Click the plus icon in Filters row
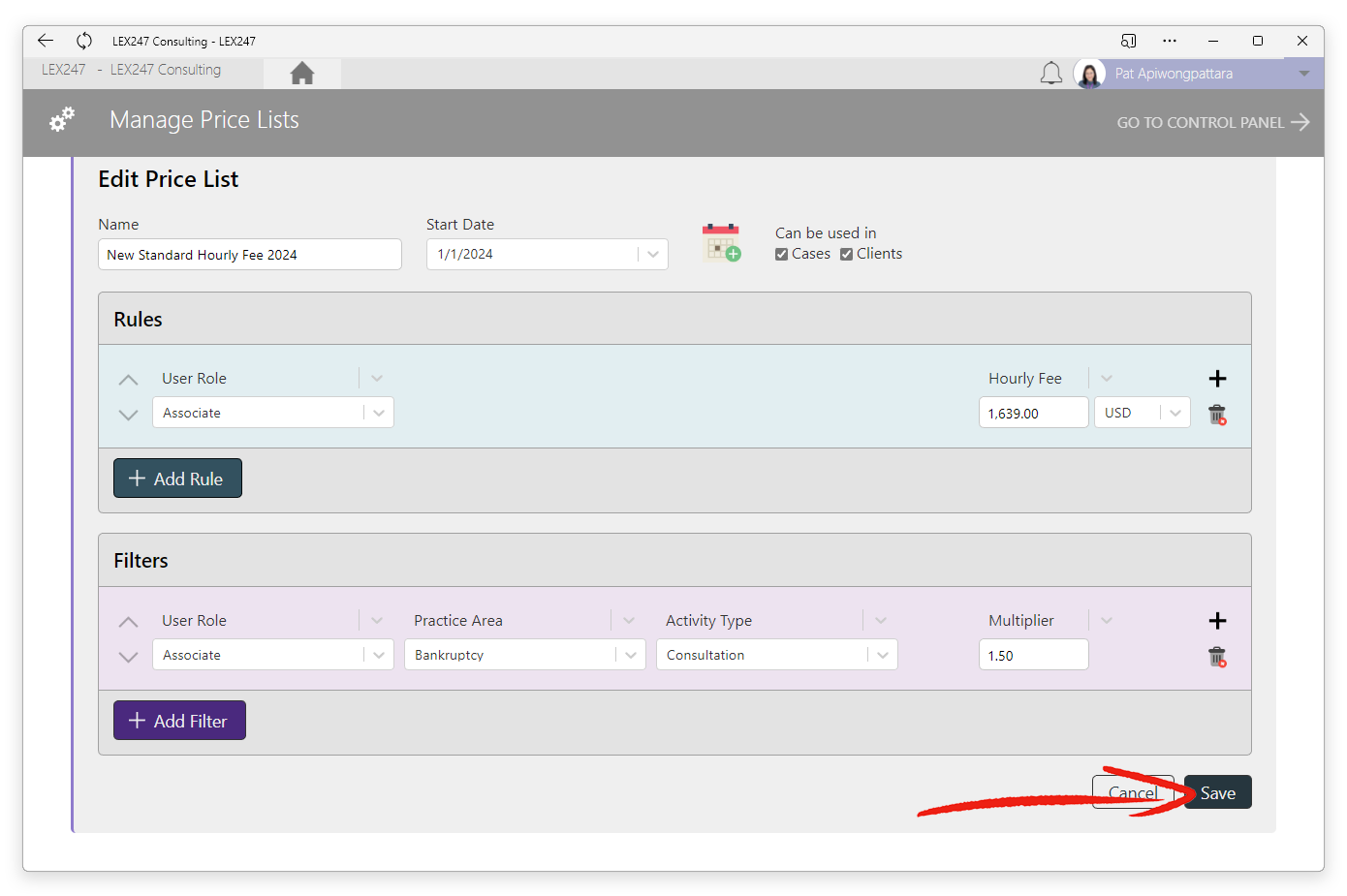Screen dimensions: 1347x896 click(x=1218, y=621)
